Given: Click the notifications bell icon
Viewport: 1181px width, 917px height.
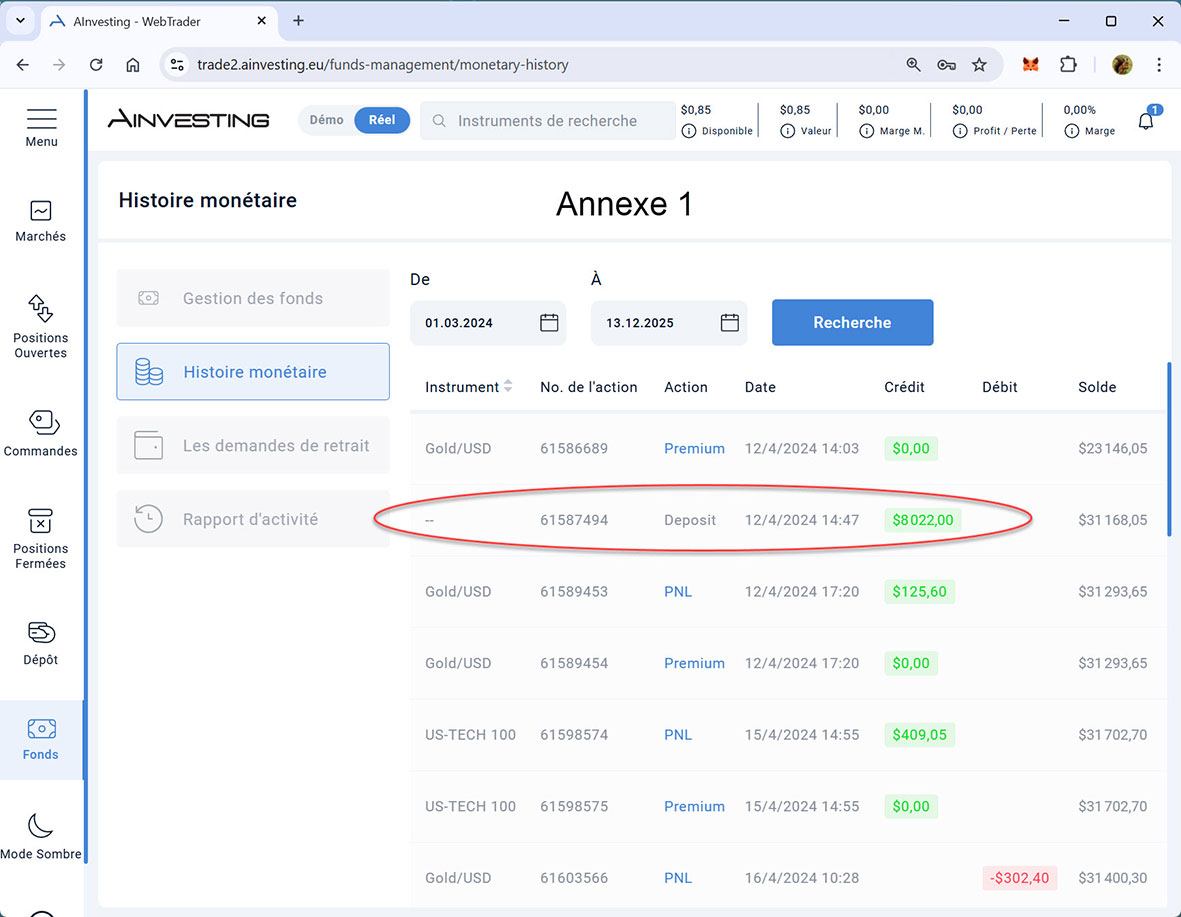Looking at the screenshot, I should point(1146,121).
